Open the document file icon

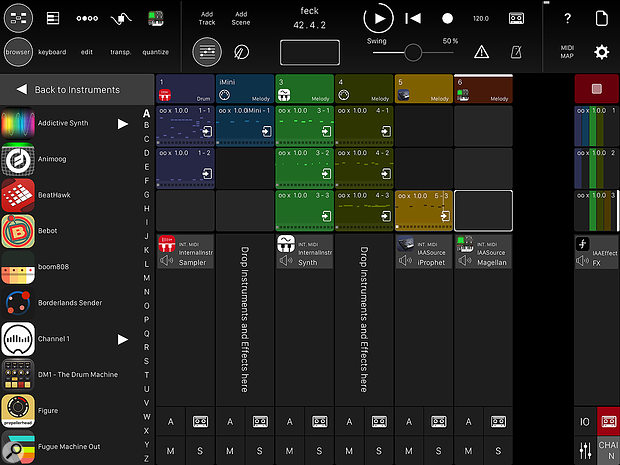click(x=601, y=18)
